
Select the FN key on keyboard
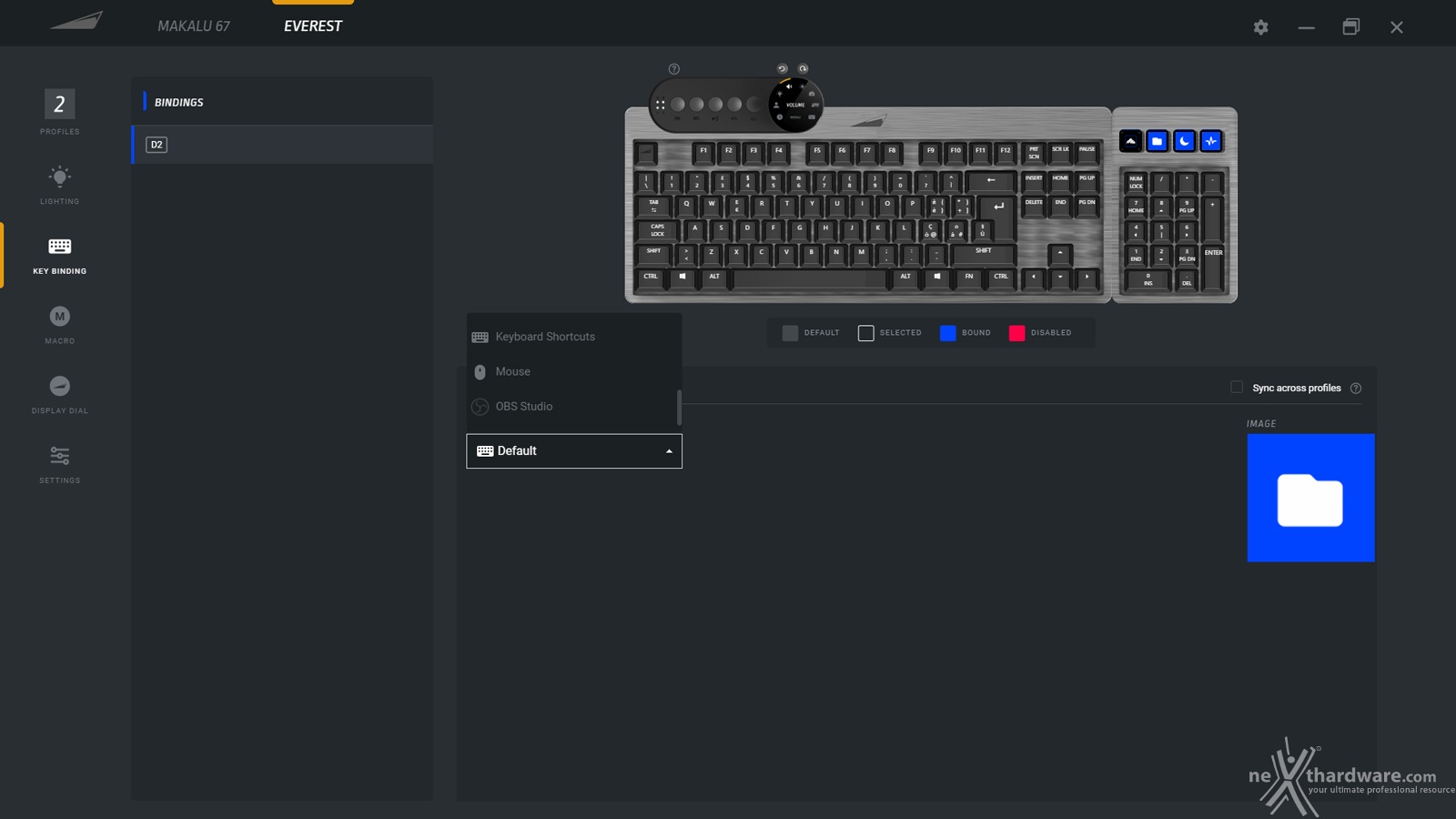click(969, 278)
